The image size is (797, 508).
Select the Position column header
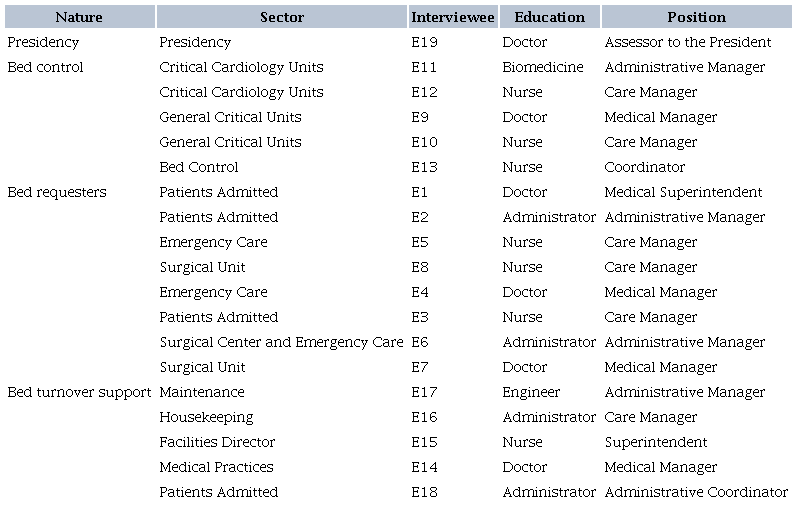click(696, 17)
